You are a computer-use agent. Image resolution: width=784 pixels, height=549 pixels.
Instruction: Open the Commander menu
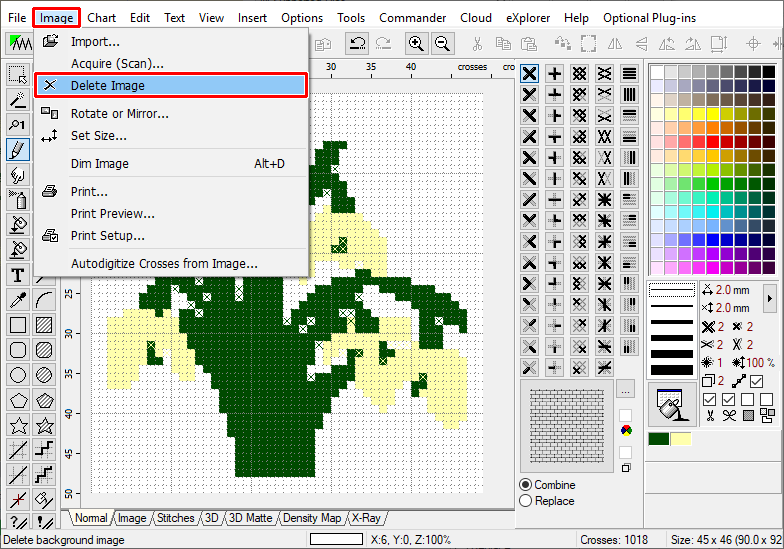tap(412, 18)
